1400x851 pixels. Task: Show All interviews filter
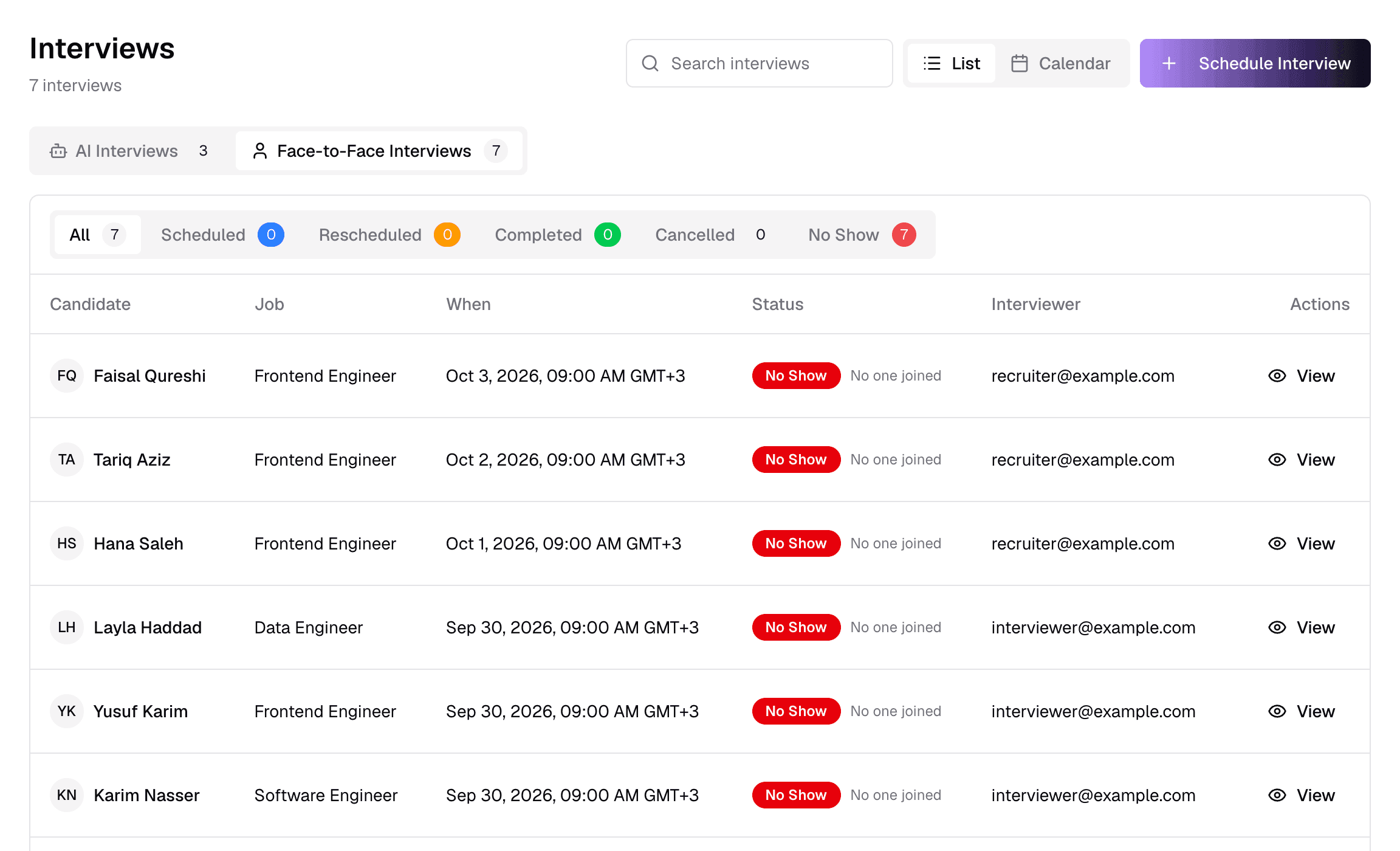point(97,235)
